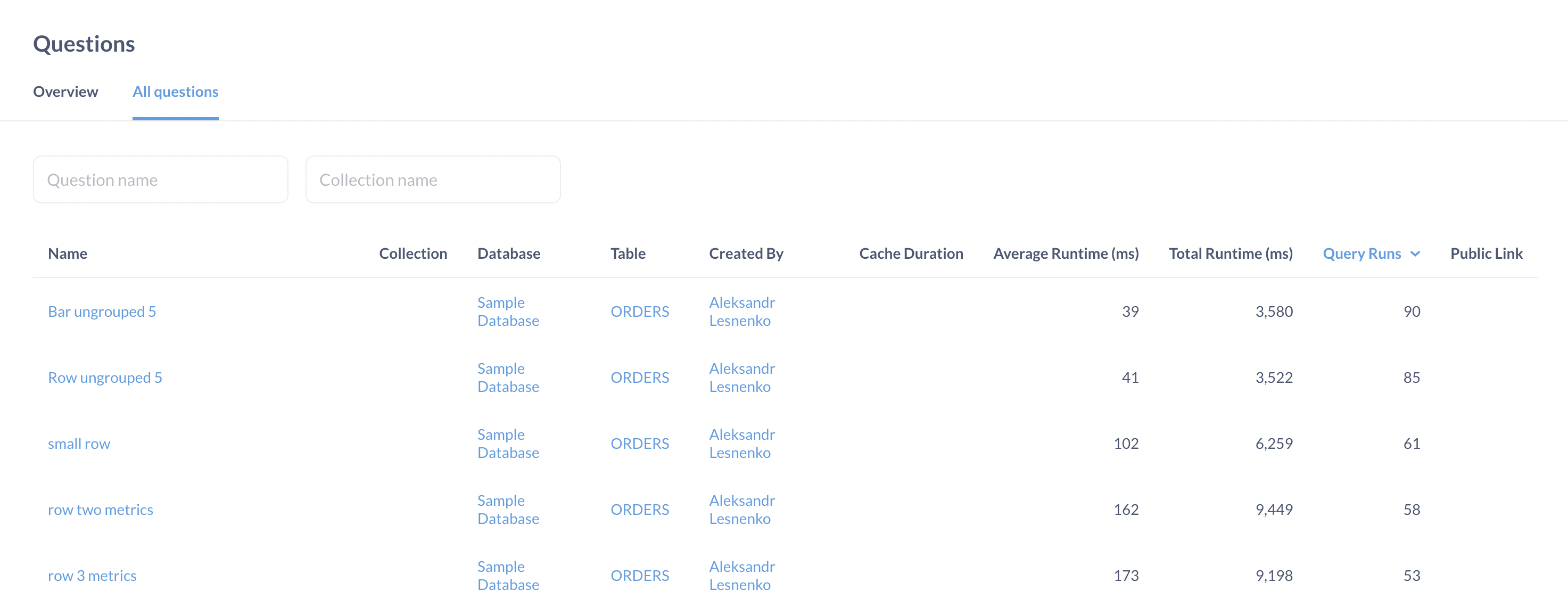The image size is (1568, 607).
Task: Click the Question name filter field
Action: (x=160, y=179)
